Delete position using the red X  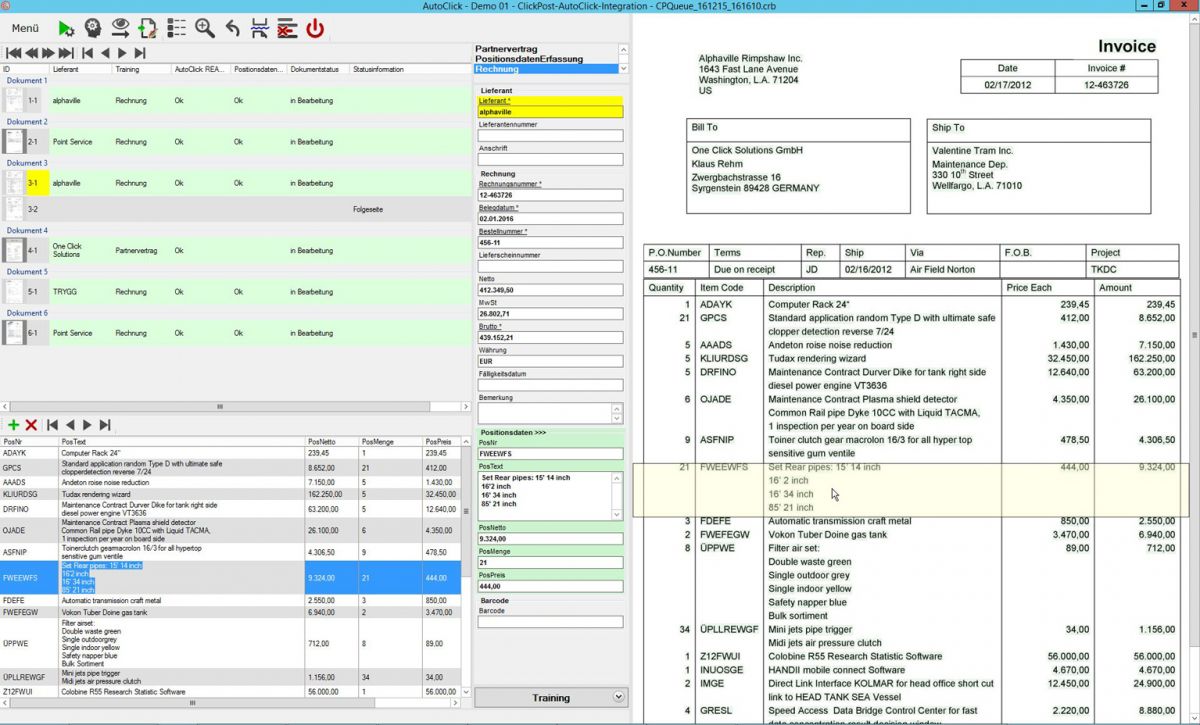pos(31,425)
